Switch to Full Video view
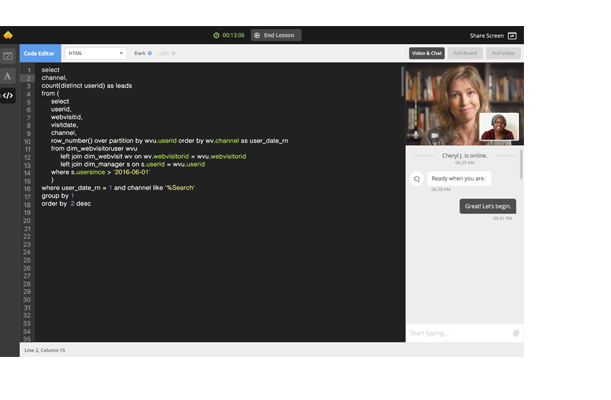The height and width of the screenshot is (400, 611). pyautogui.click(x=503, y=53)
